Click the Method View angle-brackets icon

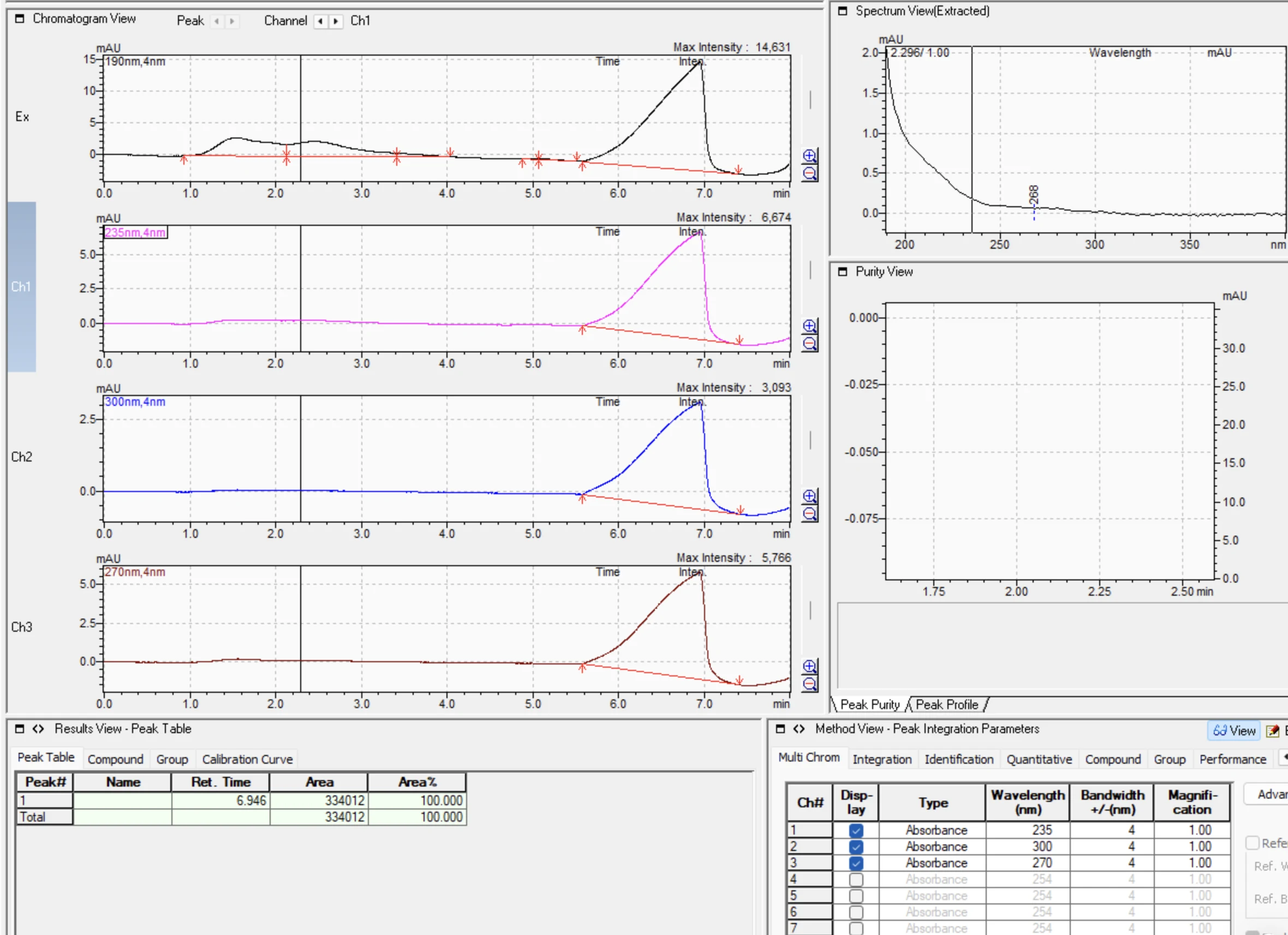(x=798, y=729)
